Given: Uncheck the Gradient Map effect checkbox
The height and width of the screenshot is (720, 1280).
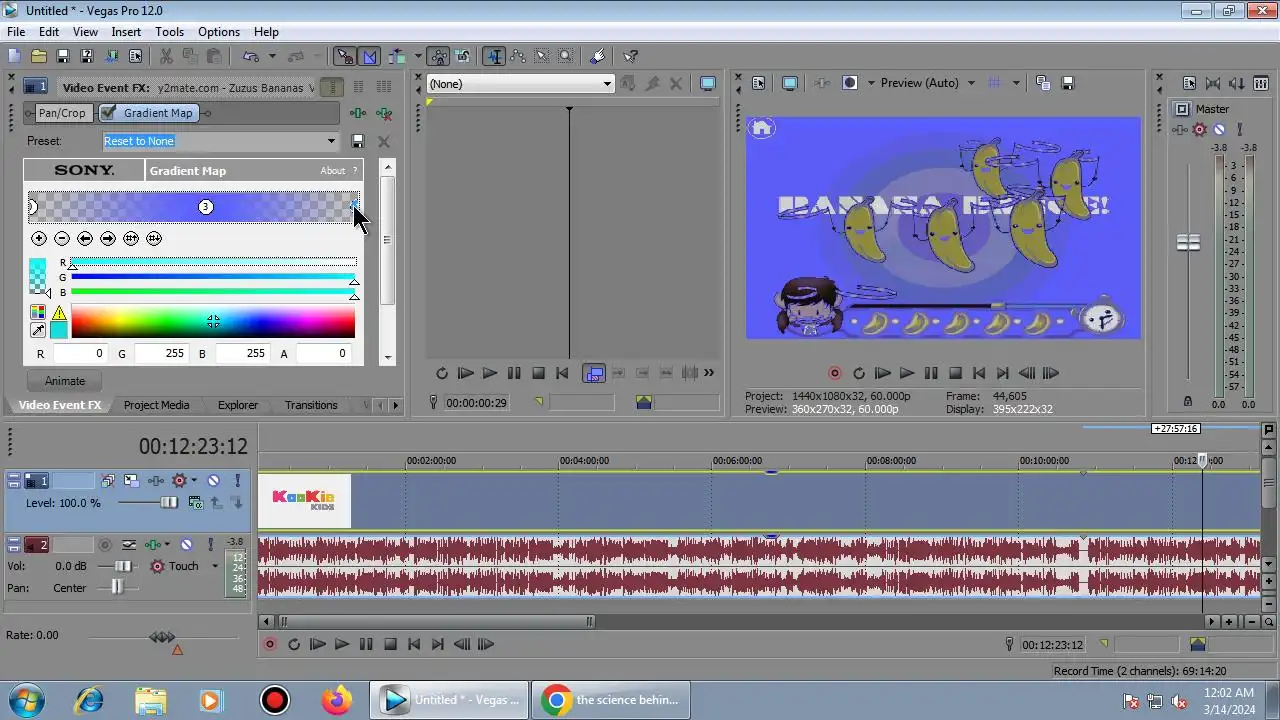Looking at the screenshot, I should pos(108,113).
